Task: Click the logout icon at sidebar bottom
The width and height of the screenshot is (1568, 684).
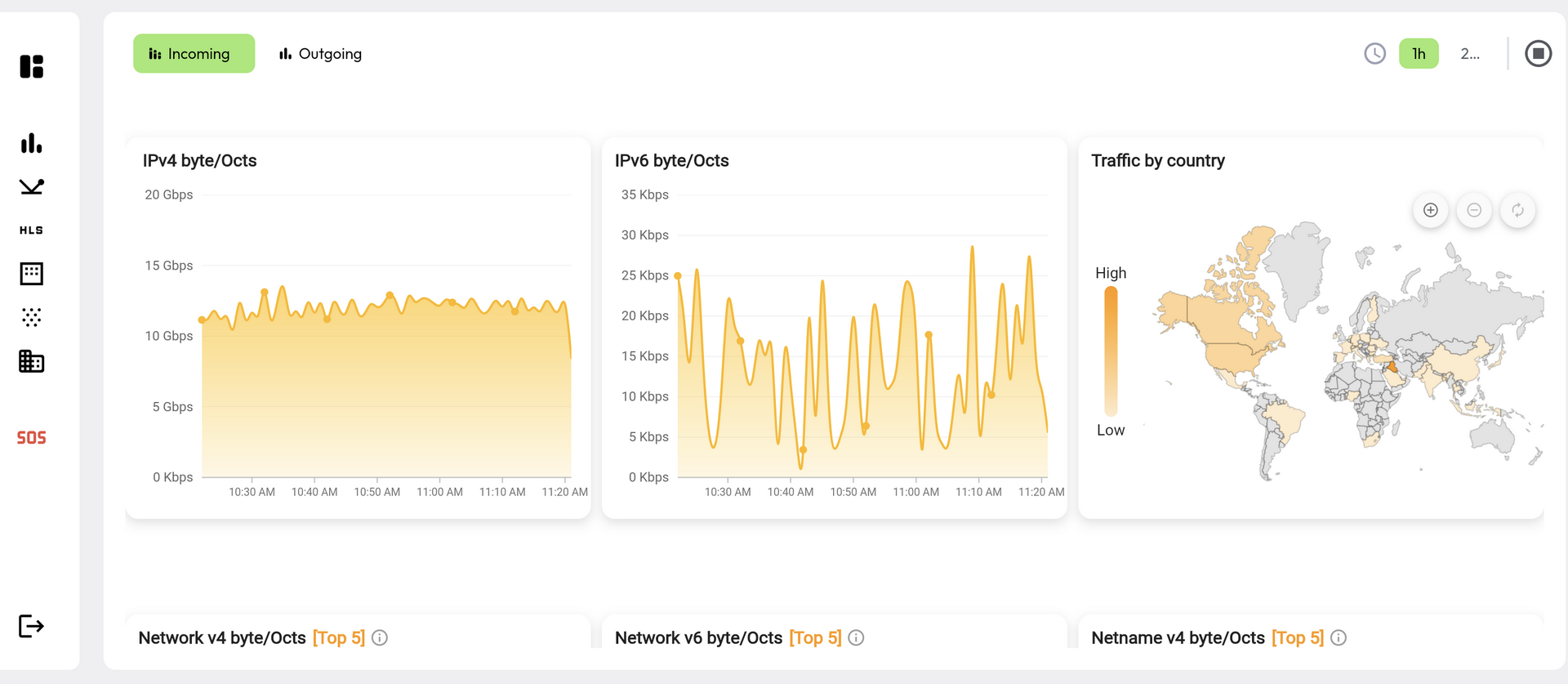Action: 31,626
